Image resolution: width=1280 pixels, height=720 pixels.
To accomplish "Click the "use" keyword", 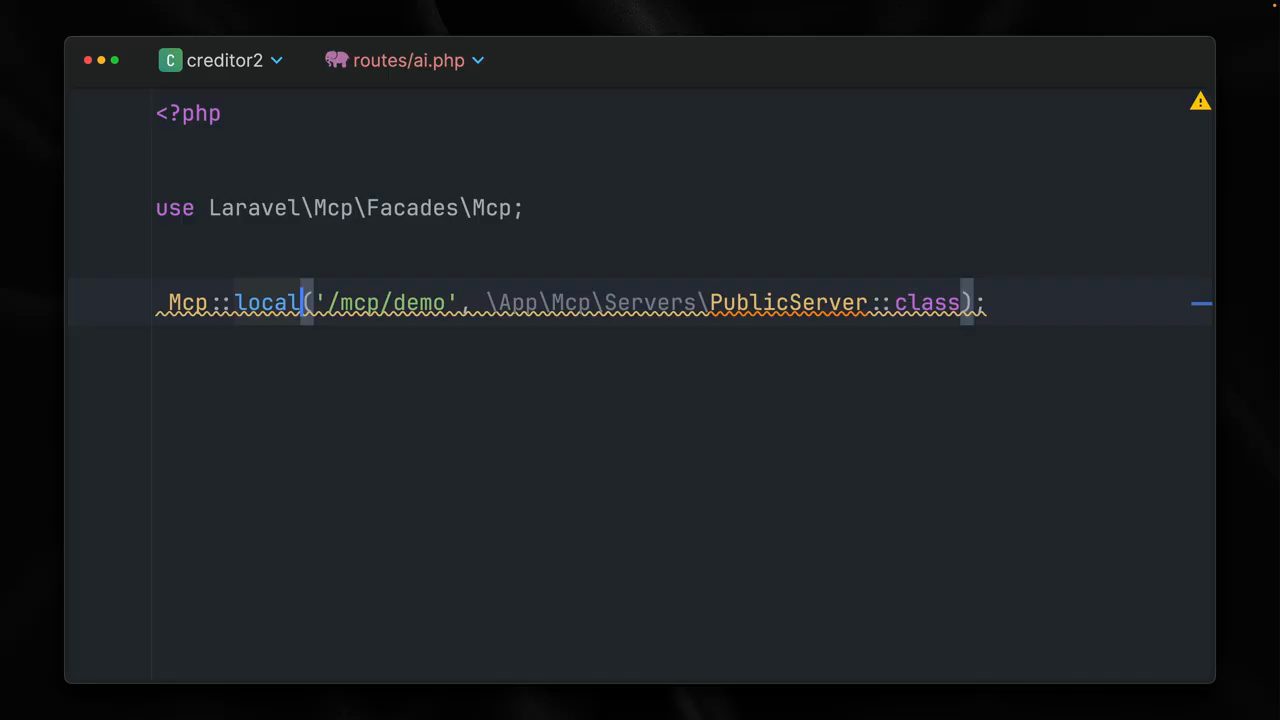I will (x=175, y=208).
